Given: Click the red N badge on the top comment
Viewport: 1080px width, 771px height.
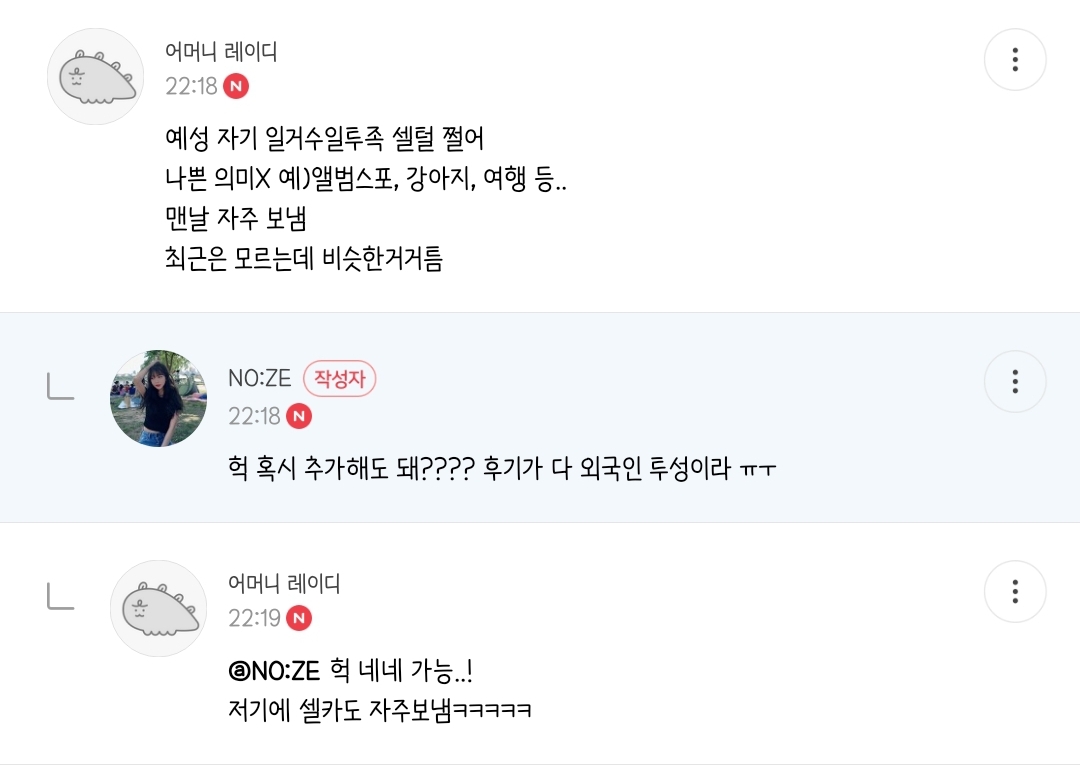Looking at the screenshot, I should tap(236, 86).
